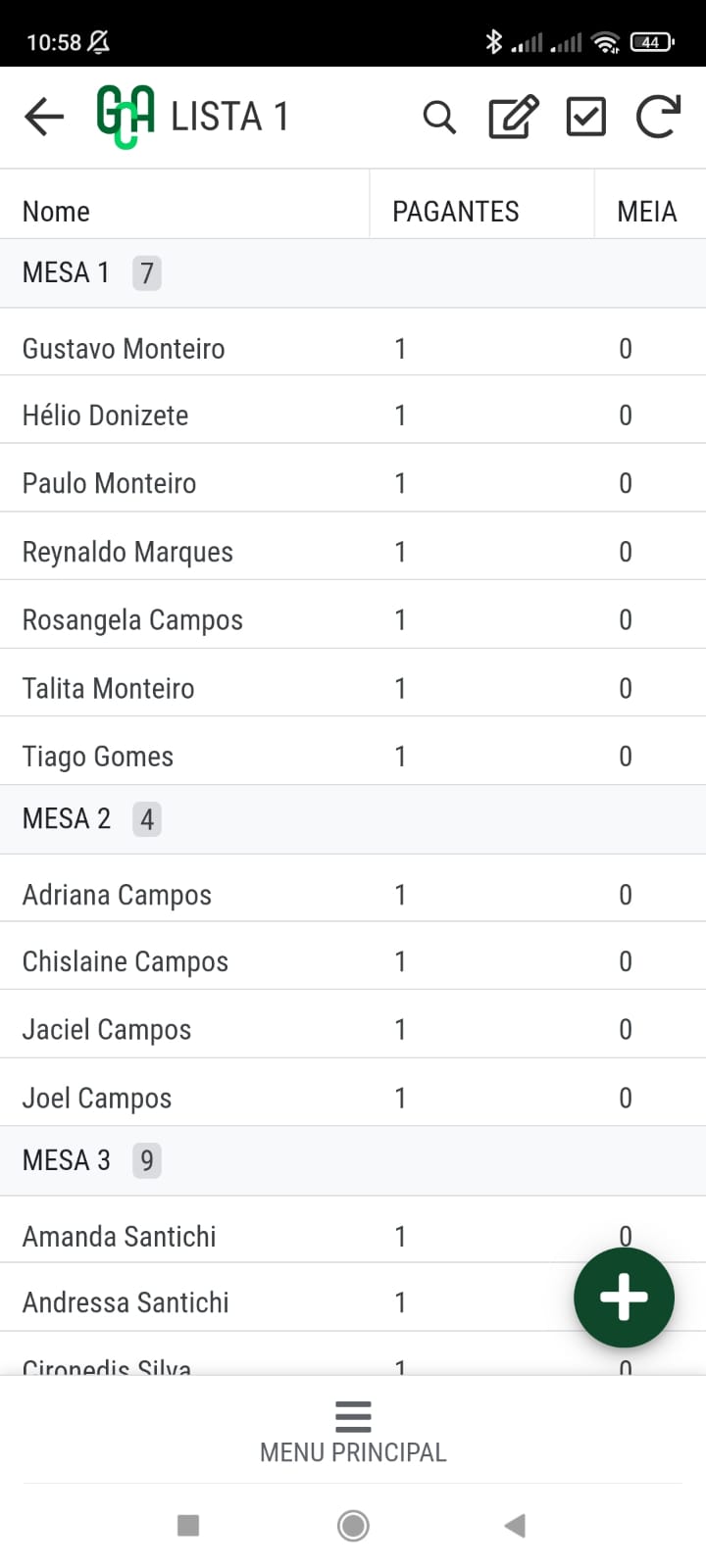Tap the back arrow icon
Viewport: 706px width, 1568px height.
click(44, 117)
